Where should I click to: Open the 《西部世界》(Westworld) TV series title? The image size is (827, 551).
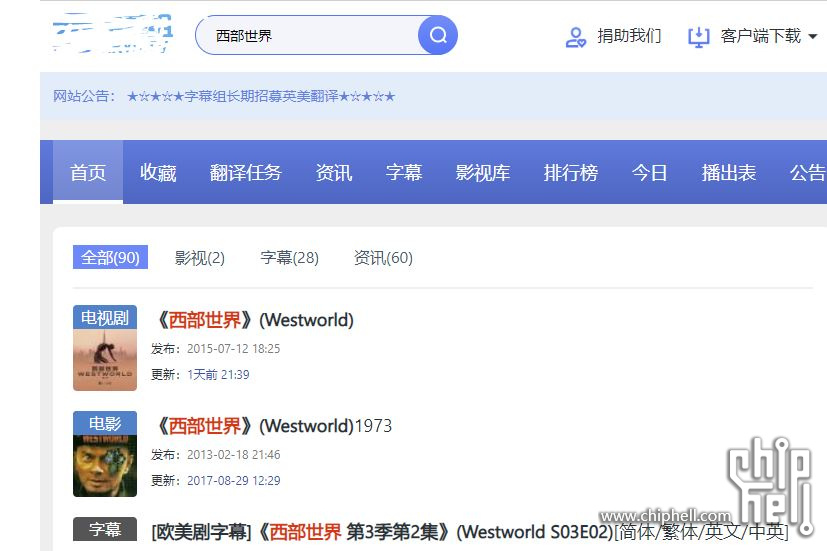[x=253, y=320]
